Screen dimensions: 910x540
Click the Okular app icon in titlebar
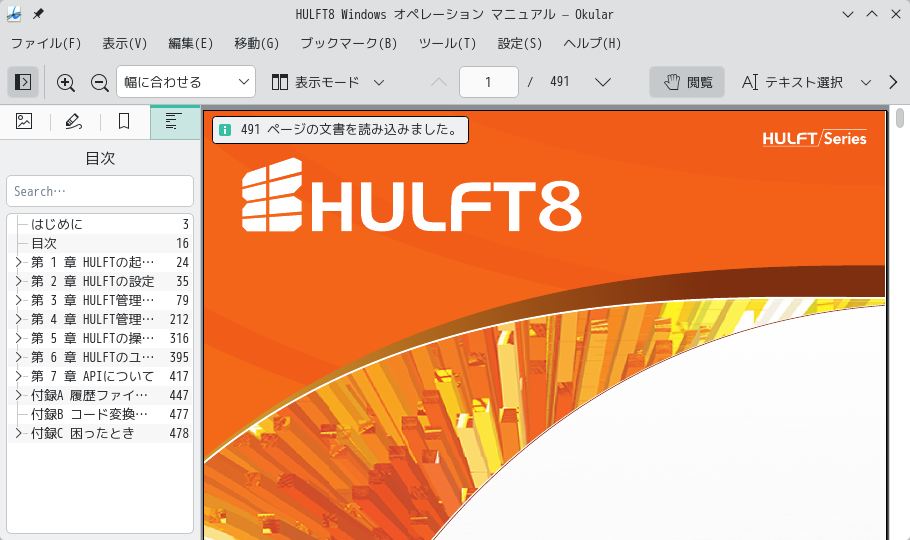point(14,14)
